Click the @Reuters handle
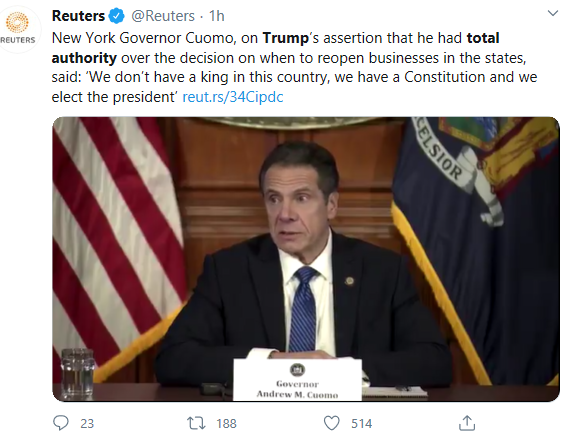Image resolution: width=564 pixels, height=440 pixels. point(163,16)
